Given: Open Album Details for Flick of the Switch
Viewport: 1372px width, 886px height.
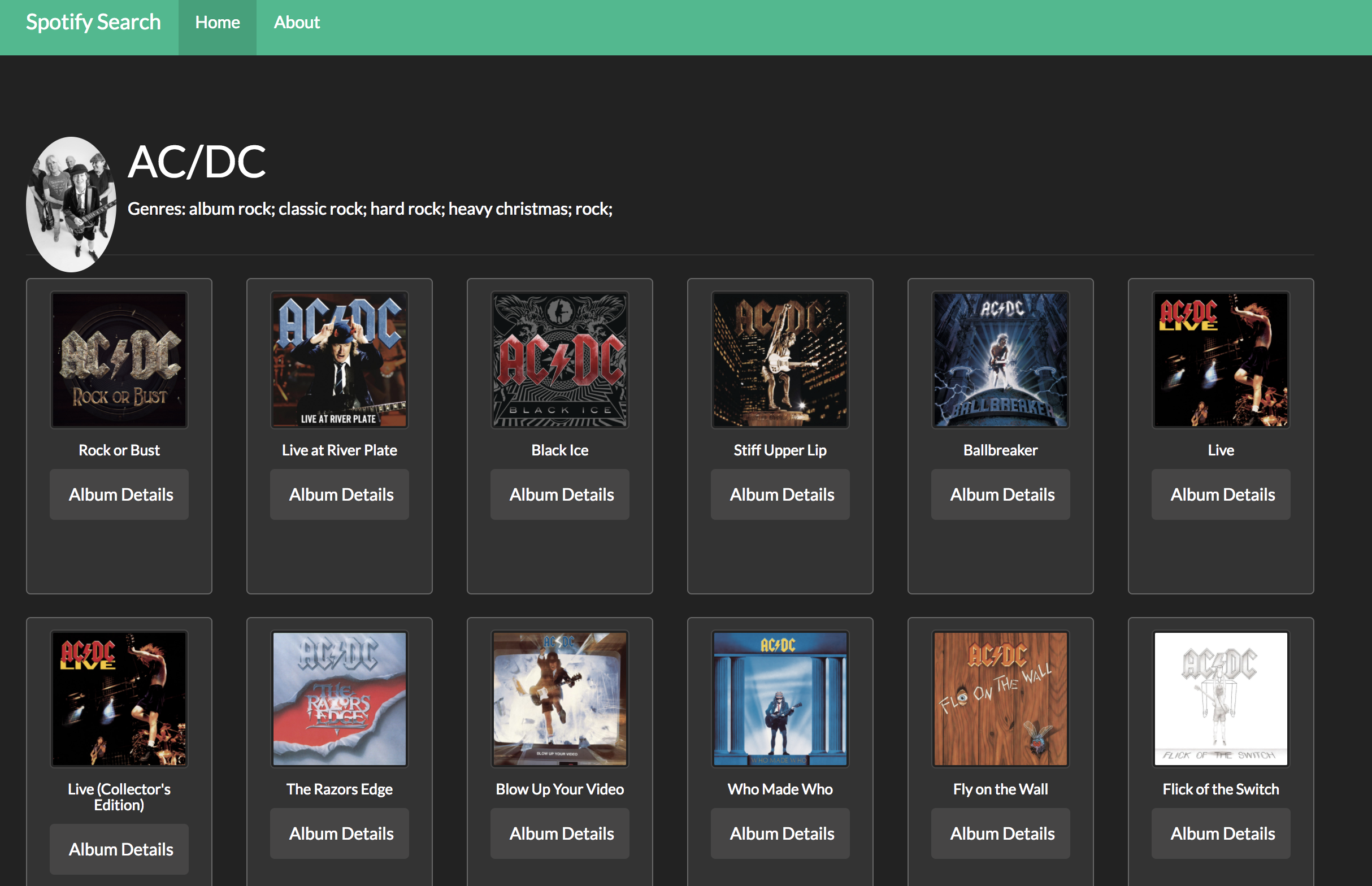Looking at the screenshot, I should click(1221, 833).
